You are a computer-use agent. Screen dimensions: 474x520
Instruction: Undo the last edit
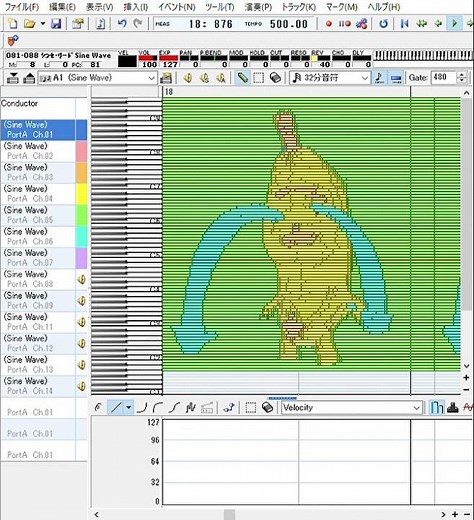pos(122,24)
